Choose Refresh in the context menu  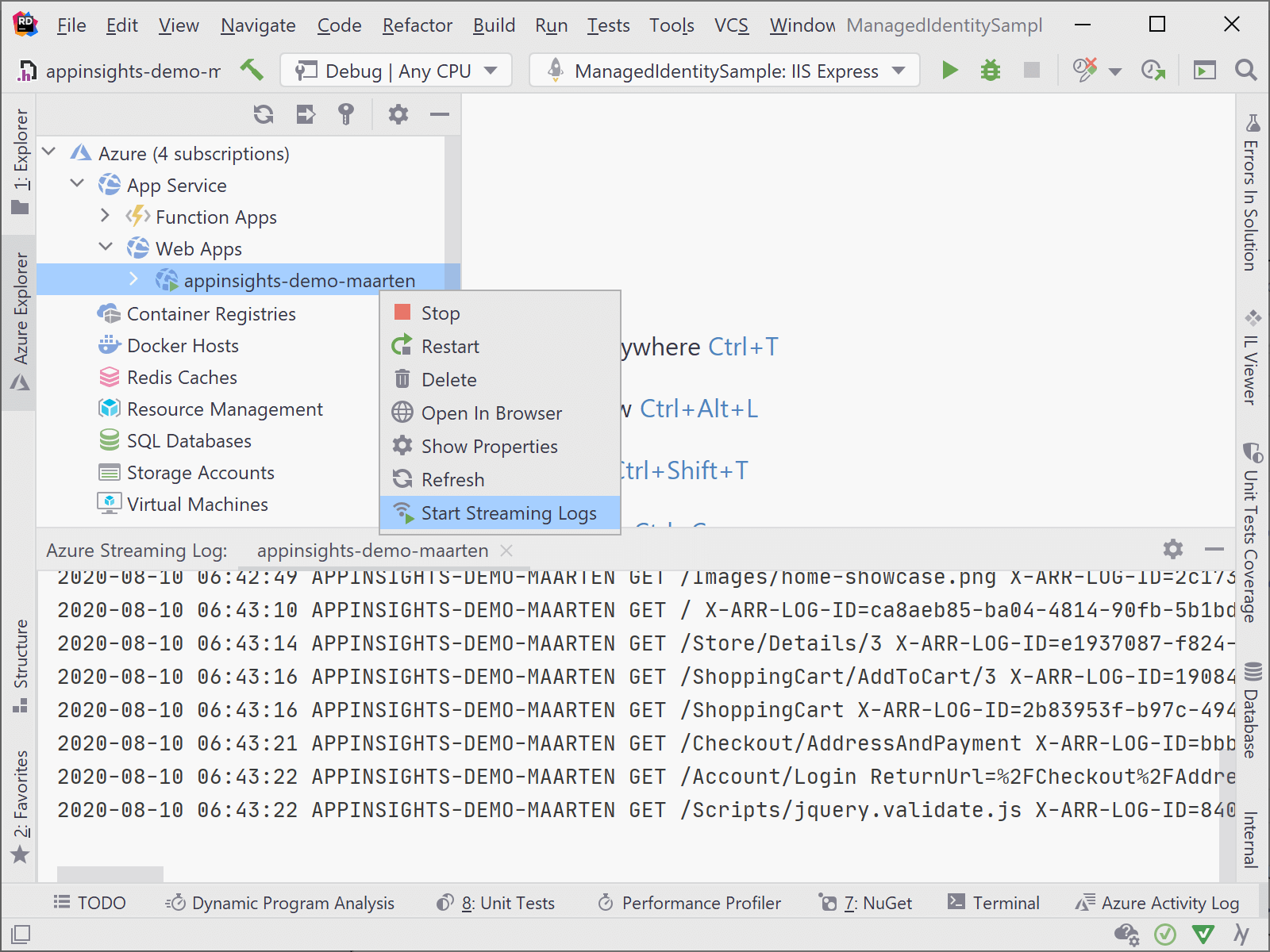click(500, 479)
